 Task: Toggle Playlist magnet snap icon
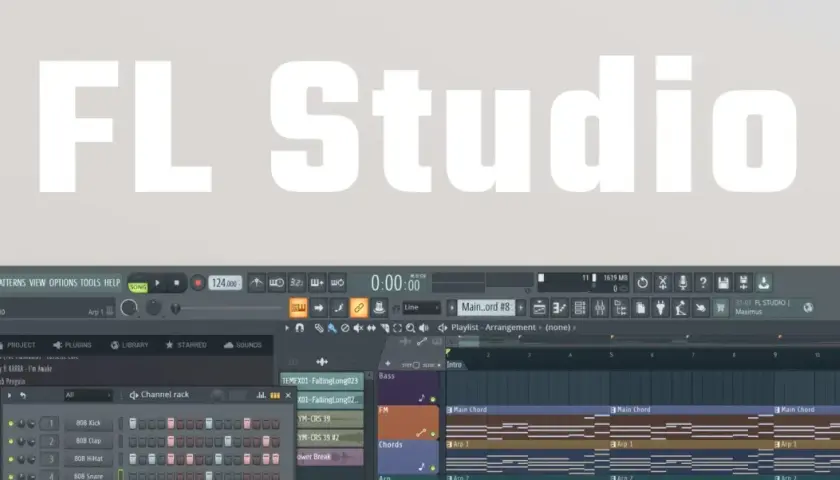tap(299, 328)
